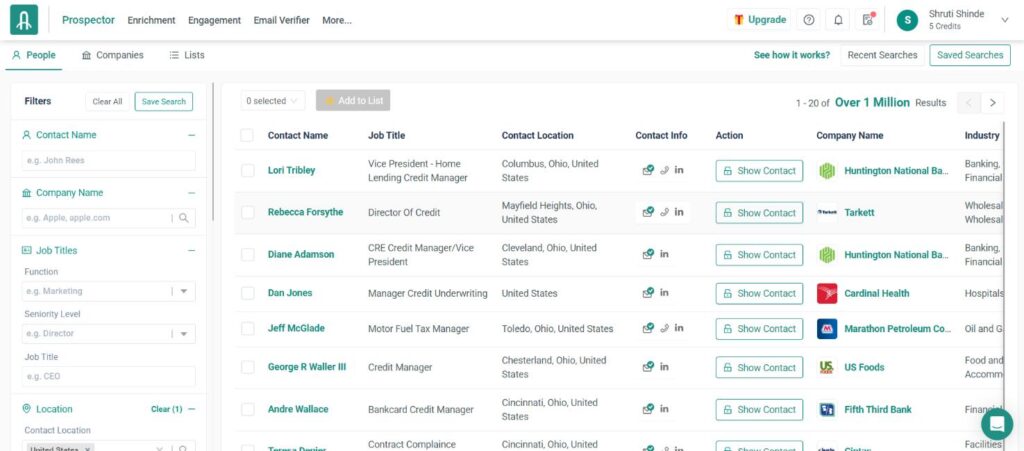The image size is (1024, 451).
Task: Click the Upgrade button
Action: (760, 20)
